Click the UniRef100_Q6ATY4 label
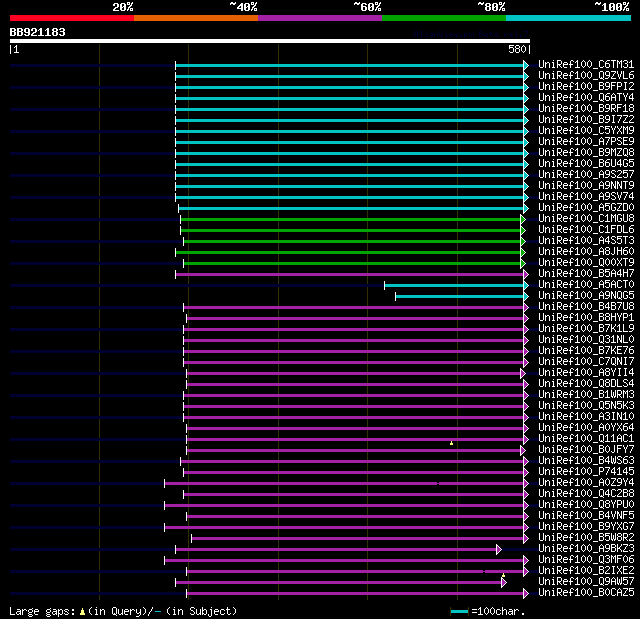This screenshot has width=640, height=619. coord(586,98)
